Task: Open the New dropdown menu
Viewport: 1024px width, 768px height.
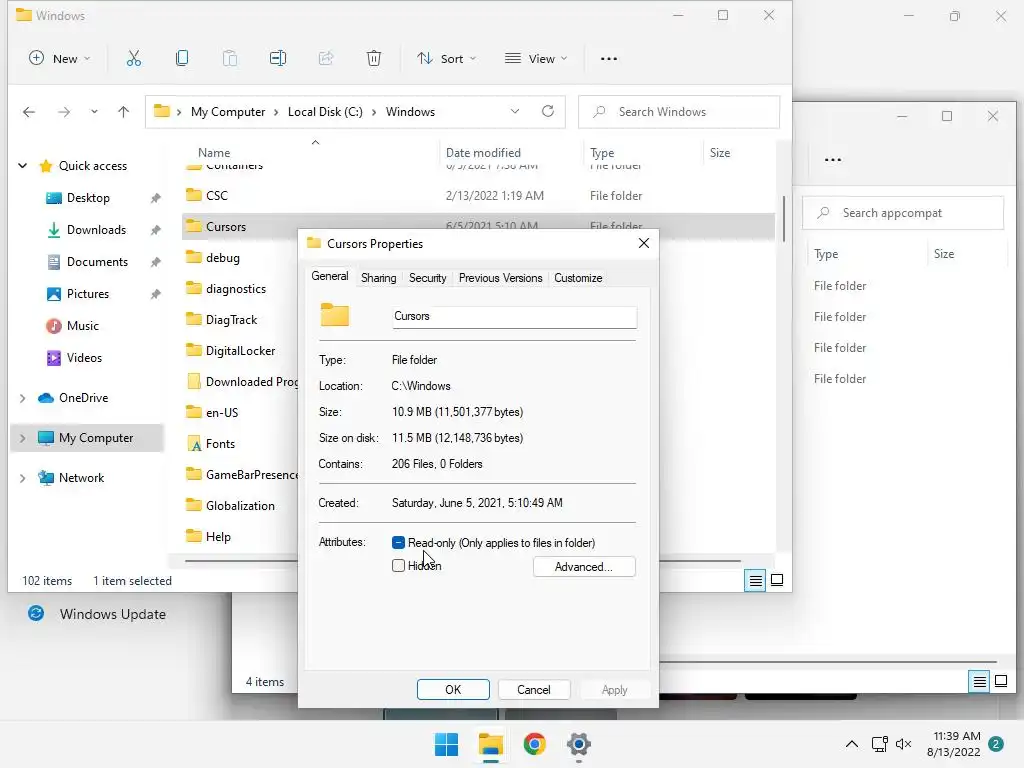Action: (x=59, y=59)
